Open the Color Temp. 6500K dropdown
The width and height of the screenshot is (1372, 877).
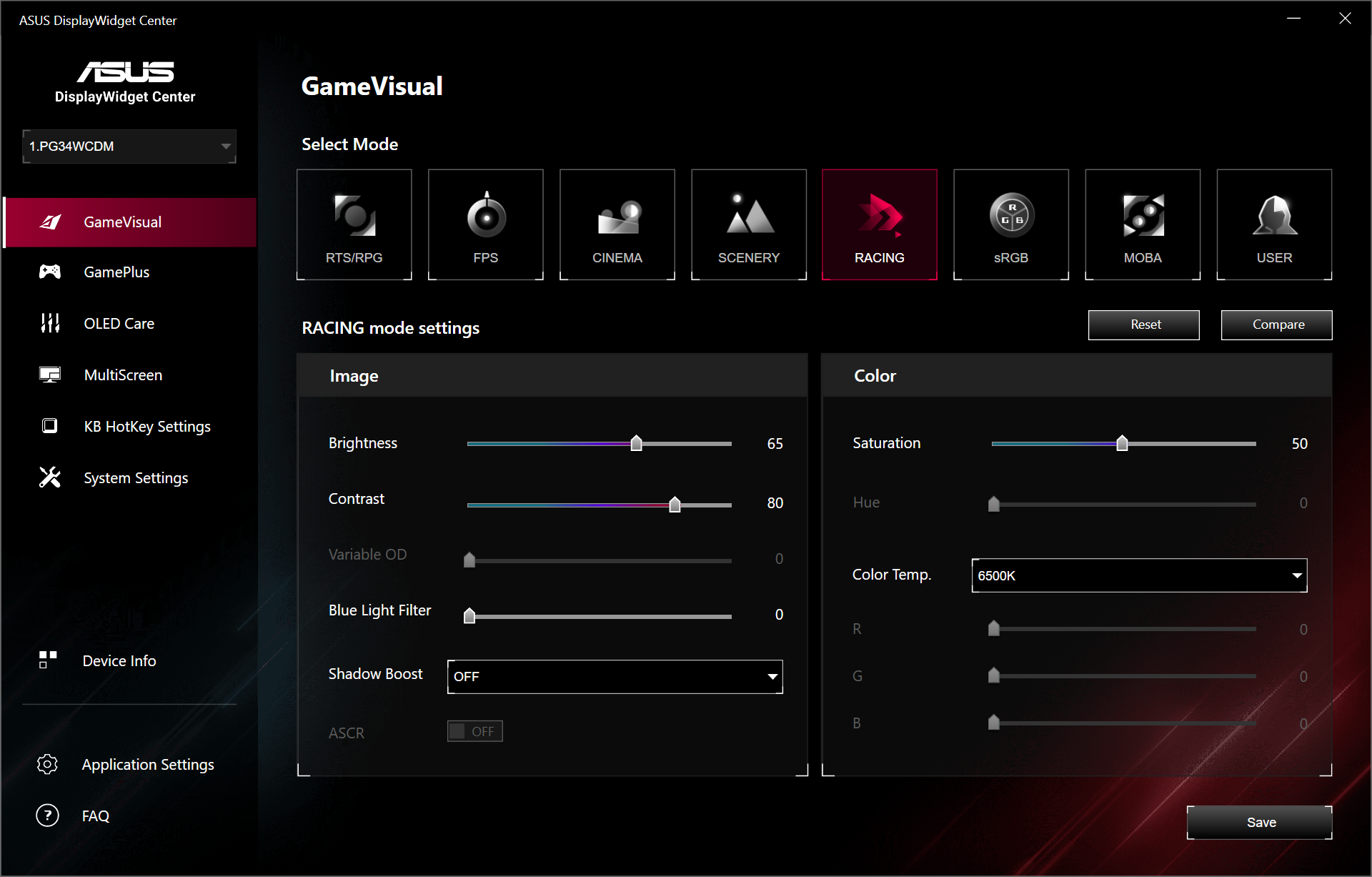[1139, 575]
